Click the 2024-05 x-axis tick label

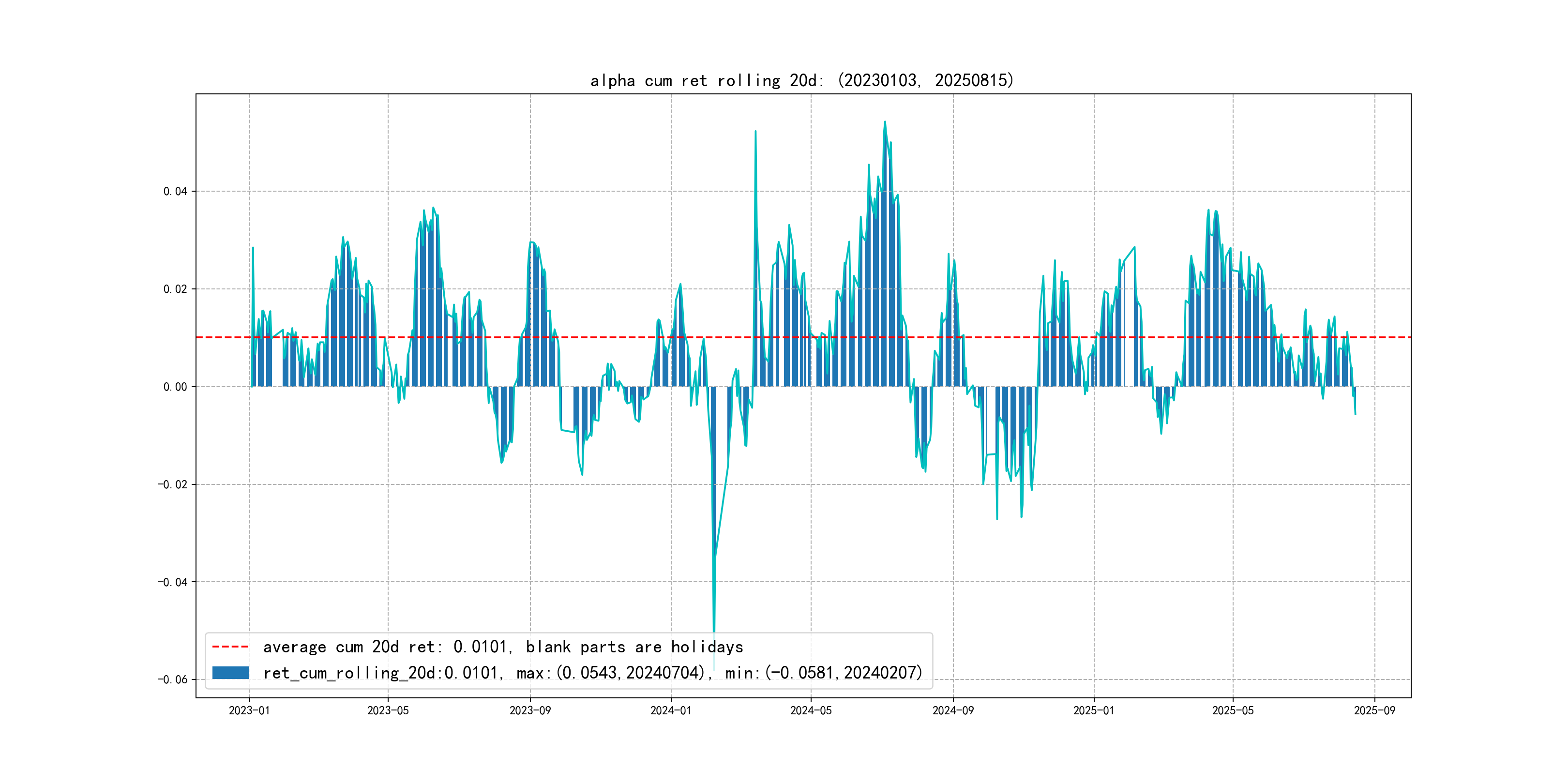click(x=810, y=711)
